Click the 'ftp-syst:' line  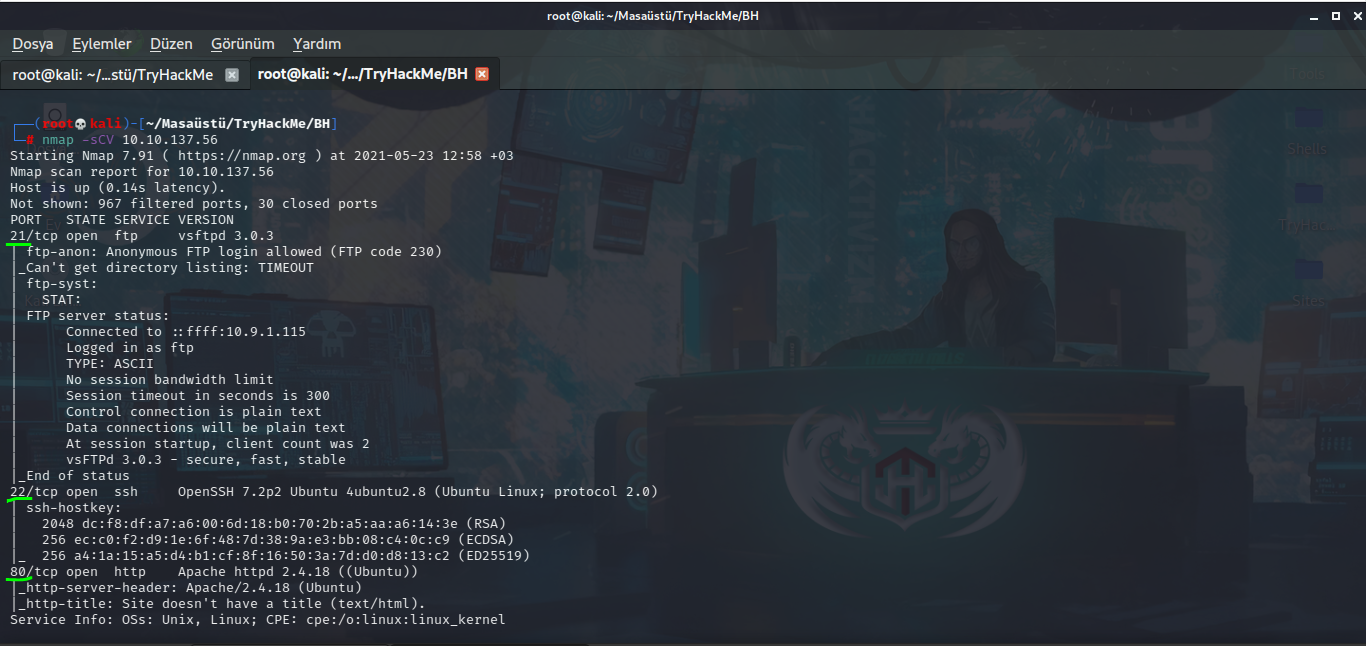pos(62,284)
